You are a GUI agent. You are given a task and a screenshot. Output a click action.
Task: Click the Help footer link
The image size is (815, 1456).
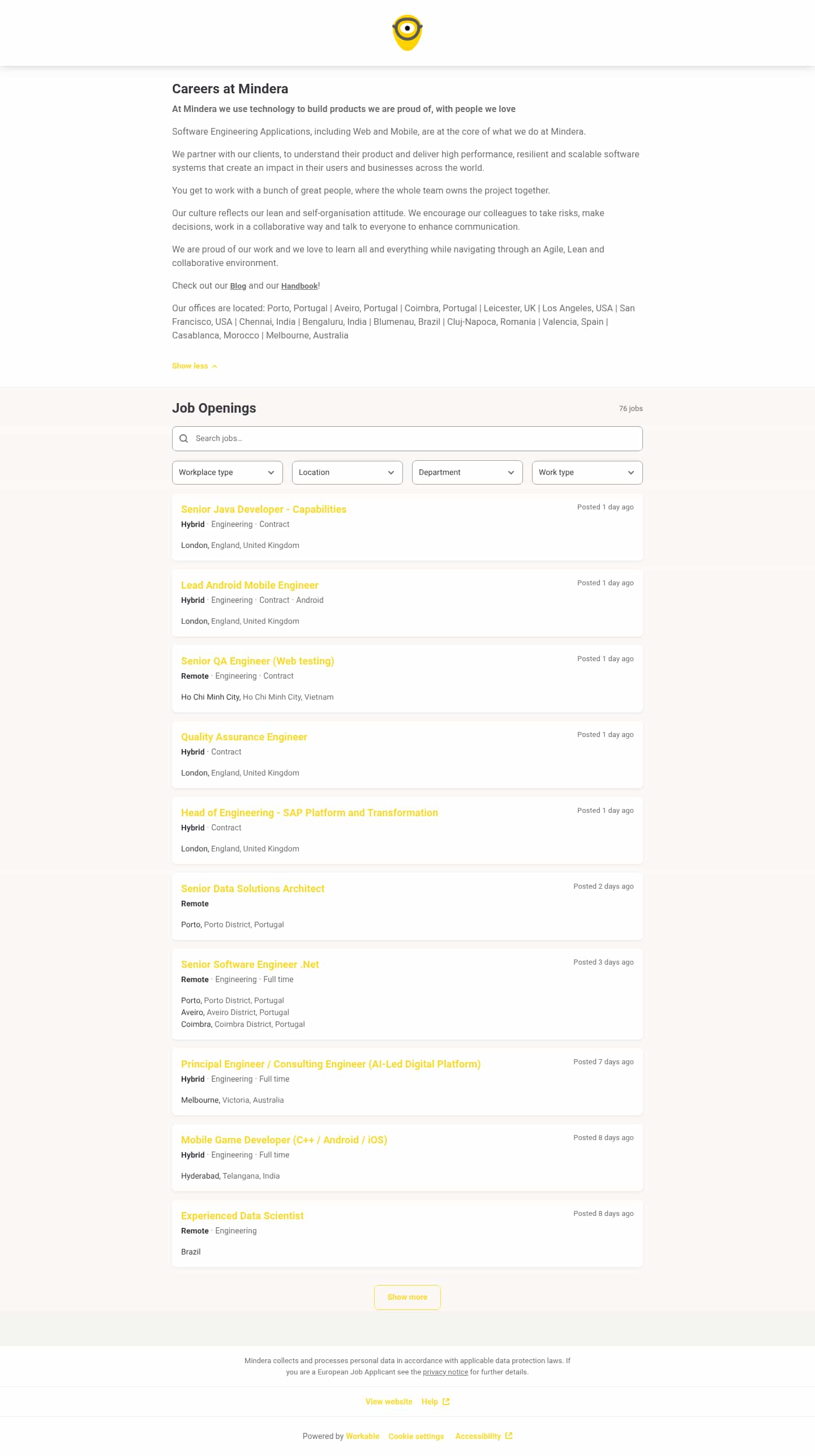[430, 1402]
